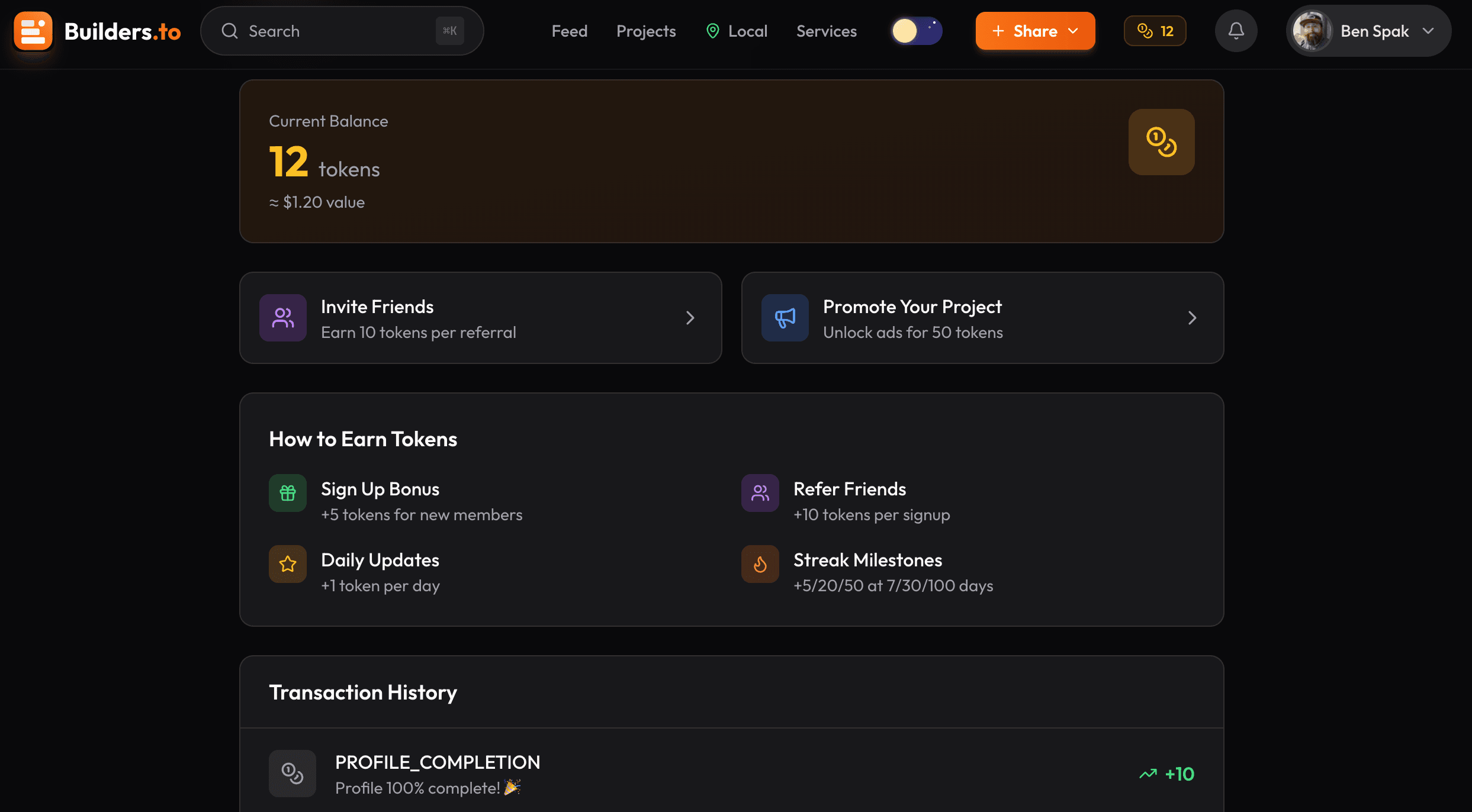
Task: Click the green gift Sign Up Bonus icon
Action: pos(288,493)
